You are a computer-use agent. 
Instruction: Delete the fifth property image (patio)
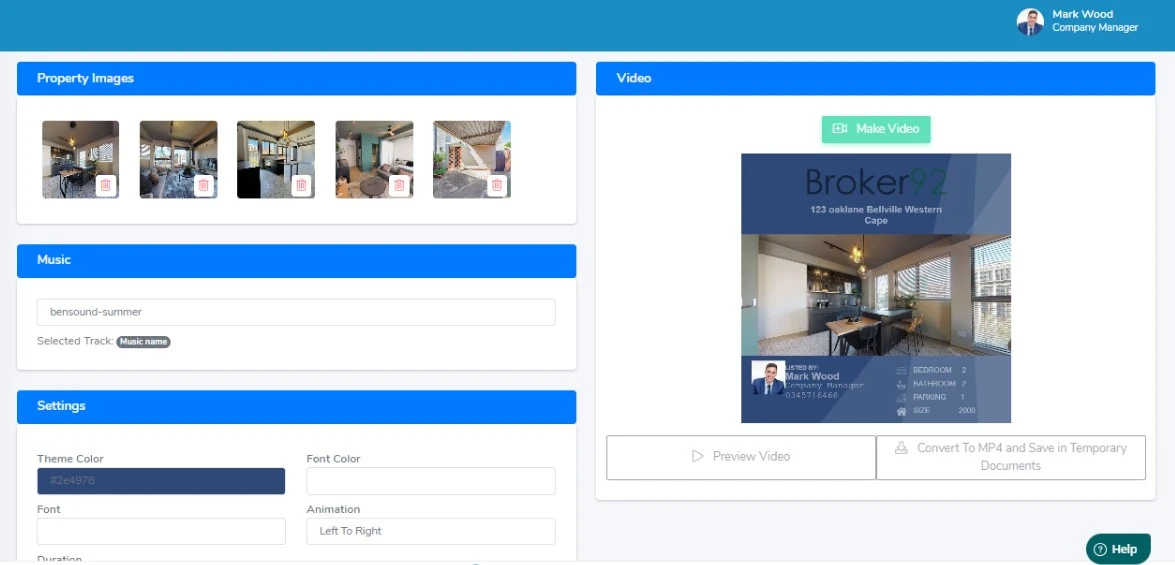pyautogui.click(x=497, y=185)
